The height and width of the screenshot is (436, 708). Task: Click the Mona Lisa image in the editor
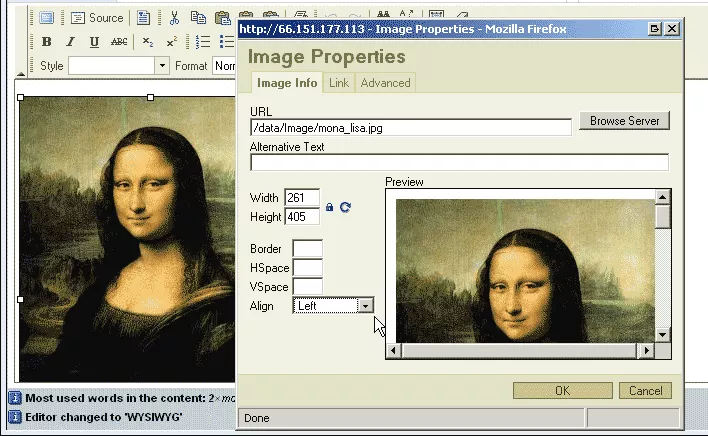[x=127, y=239]
